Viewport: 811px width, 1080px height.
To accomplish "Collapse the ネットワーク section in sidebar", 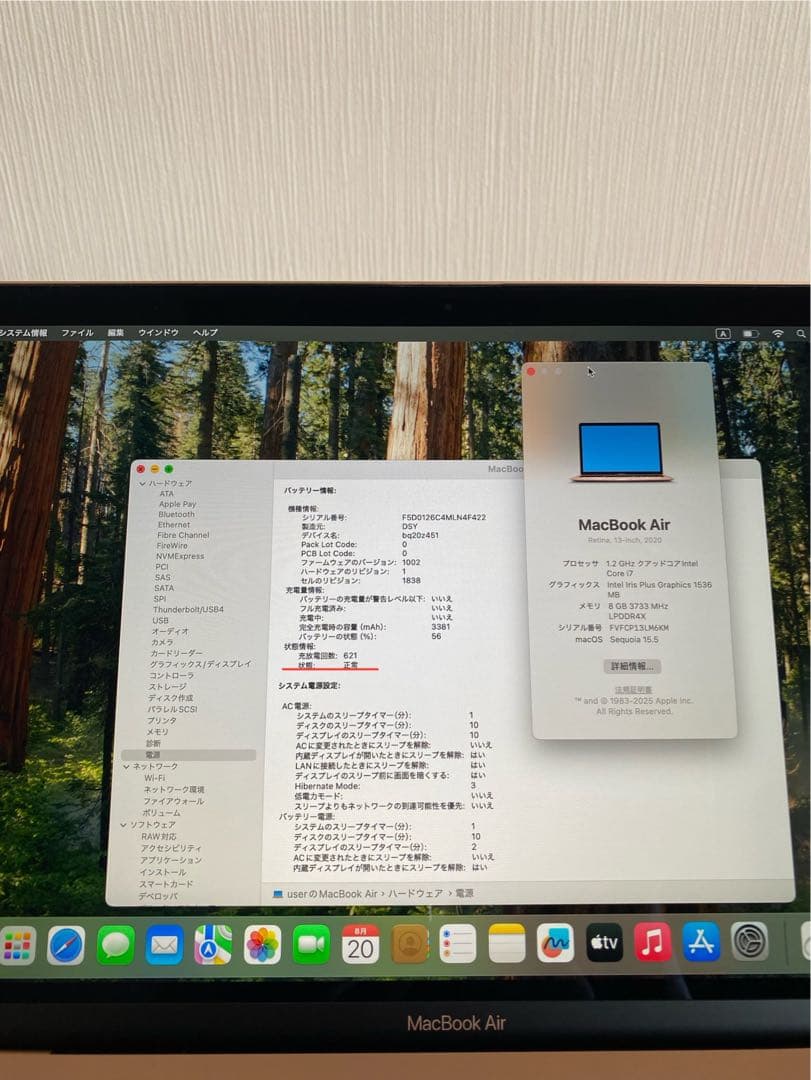I will [126, 767].
